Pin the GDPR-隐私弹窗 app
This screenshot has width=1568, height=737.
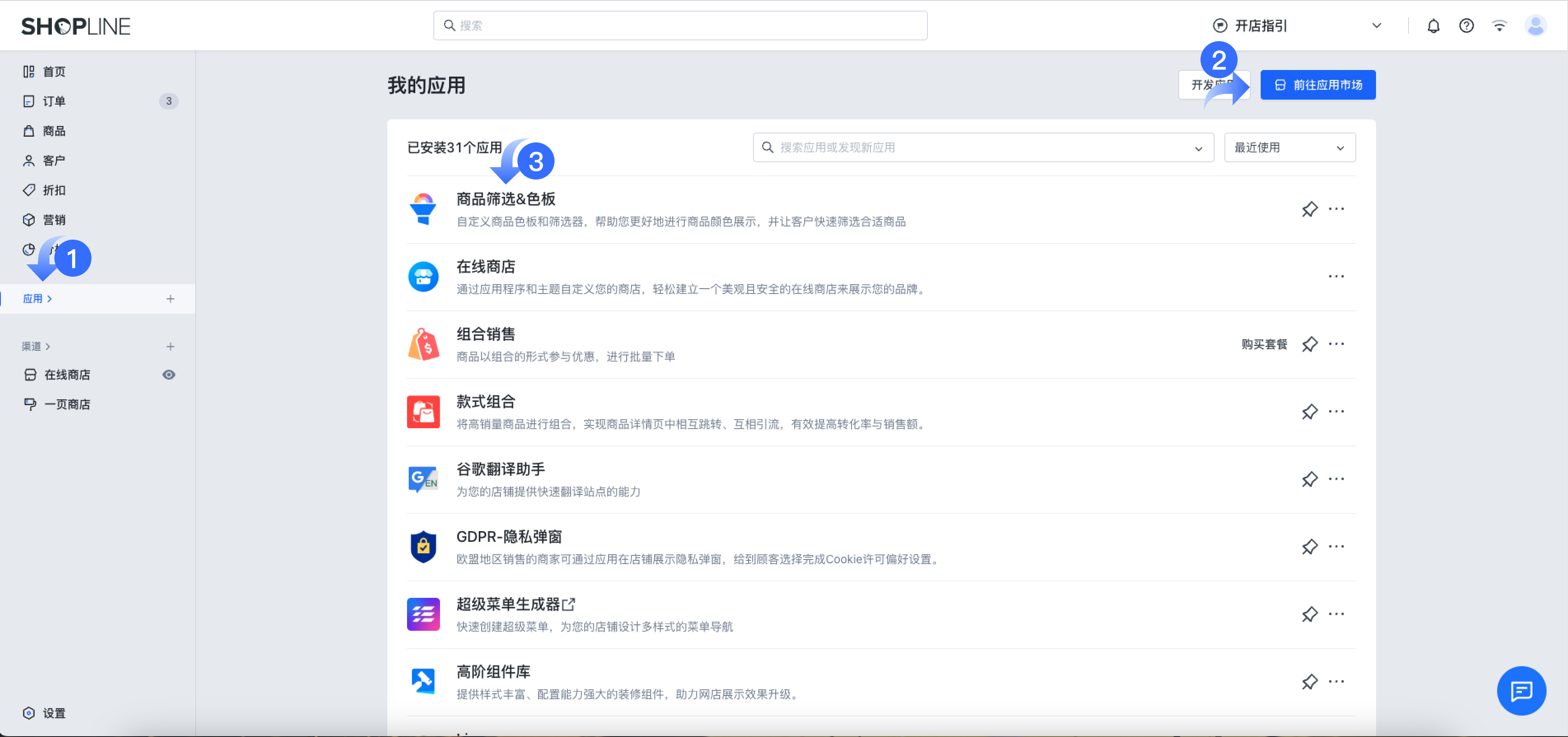tap(1310, 547)
